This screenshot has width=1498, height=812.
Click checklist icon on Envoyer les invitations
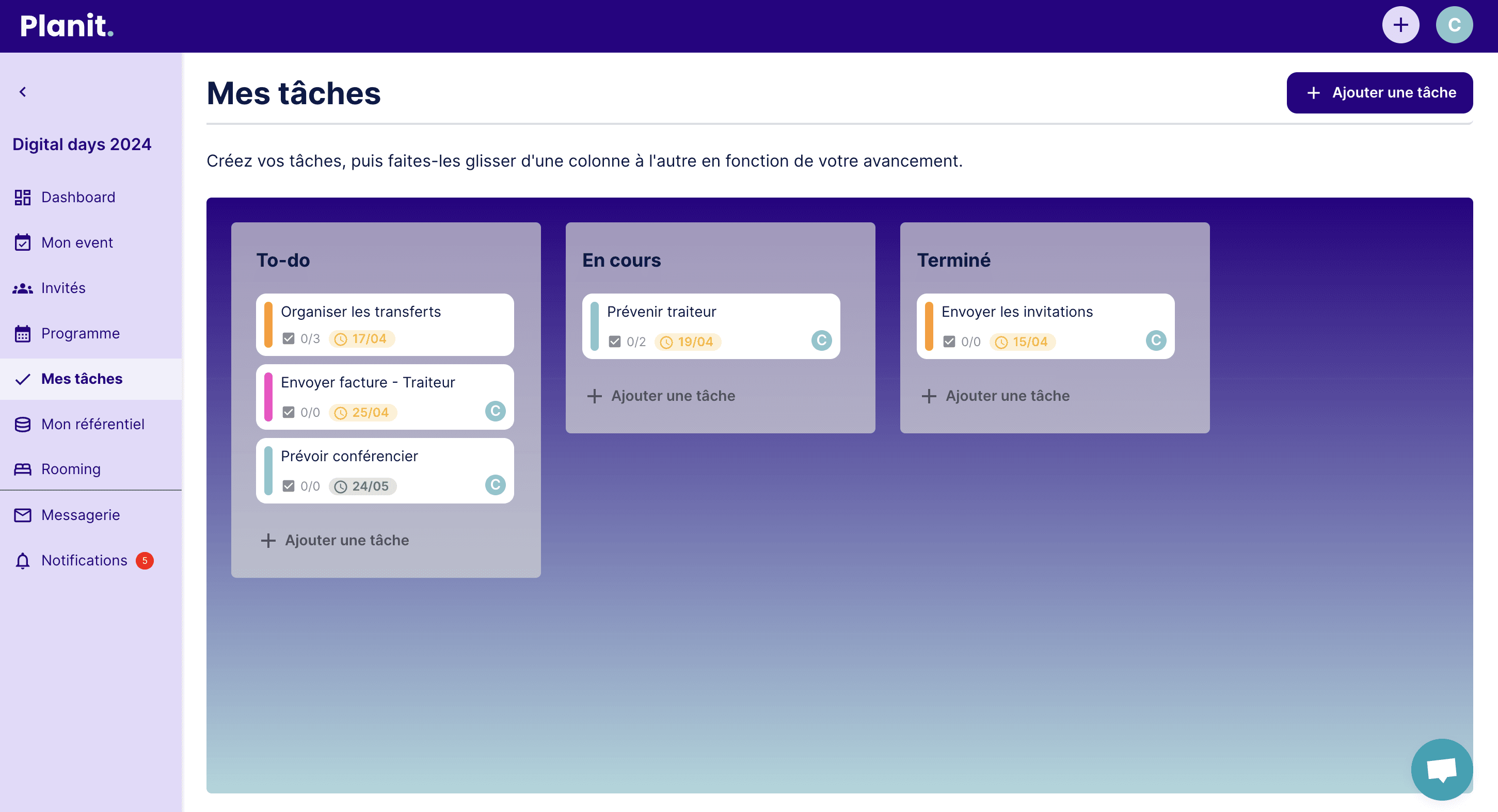(x=949, y=342)
